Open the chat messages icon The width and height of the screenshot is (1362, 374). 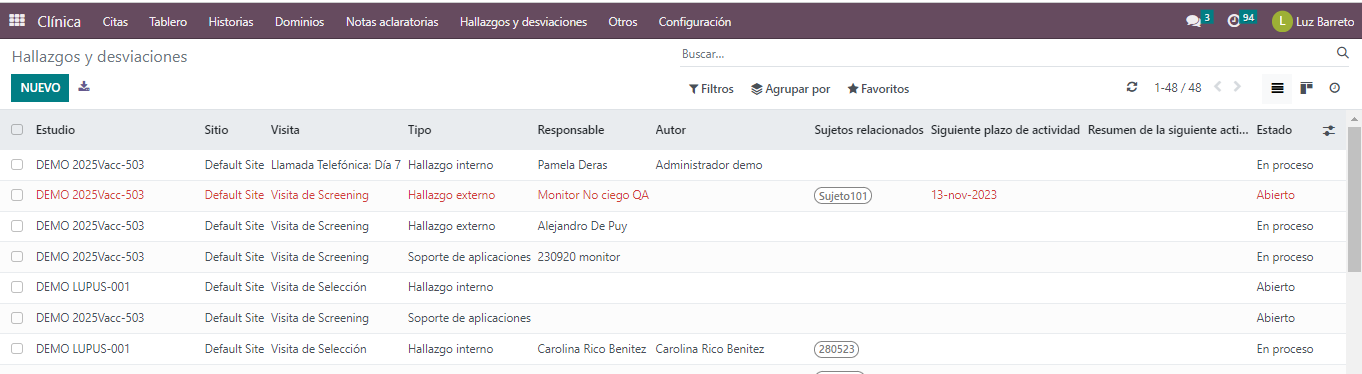1193,21
